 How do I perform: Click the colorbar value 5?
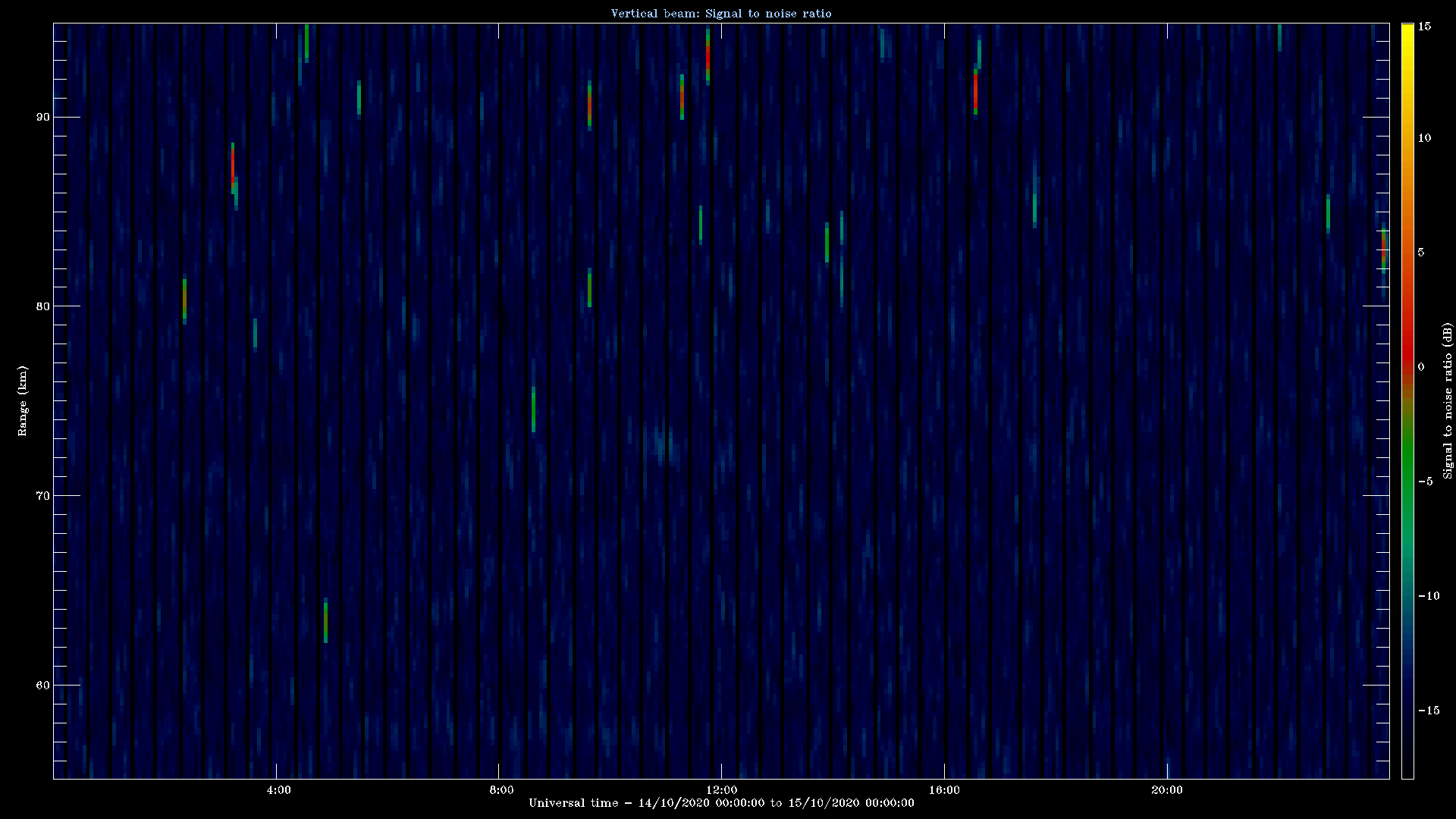point(1421,253)
